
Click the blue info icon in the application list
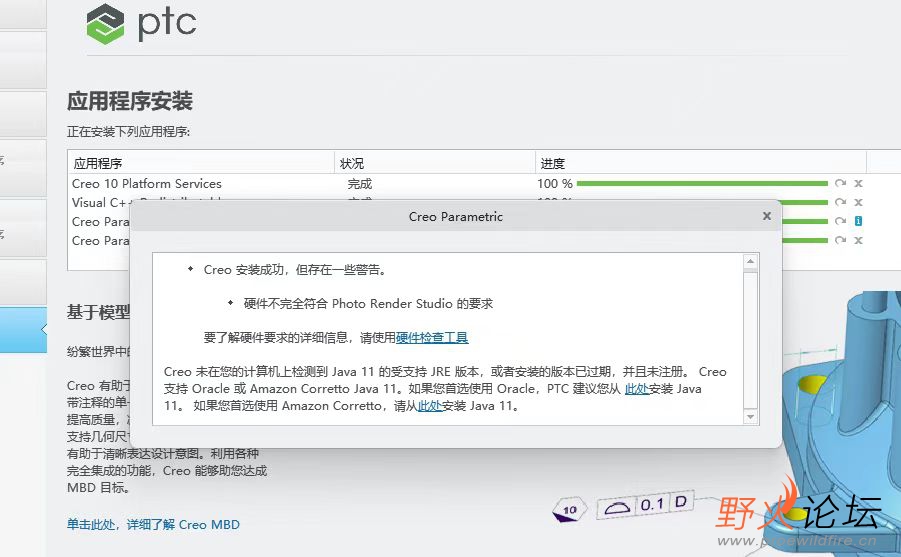858,221
